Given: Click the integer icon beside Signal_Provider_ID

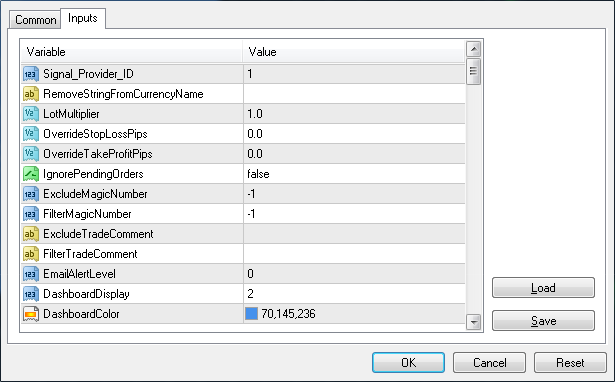Looking at the screenshot, I should pos(31,74).
